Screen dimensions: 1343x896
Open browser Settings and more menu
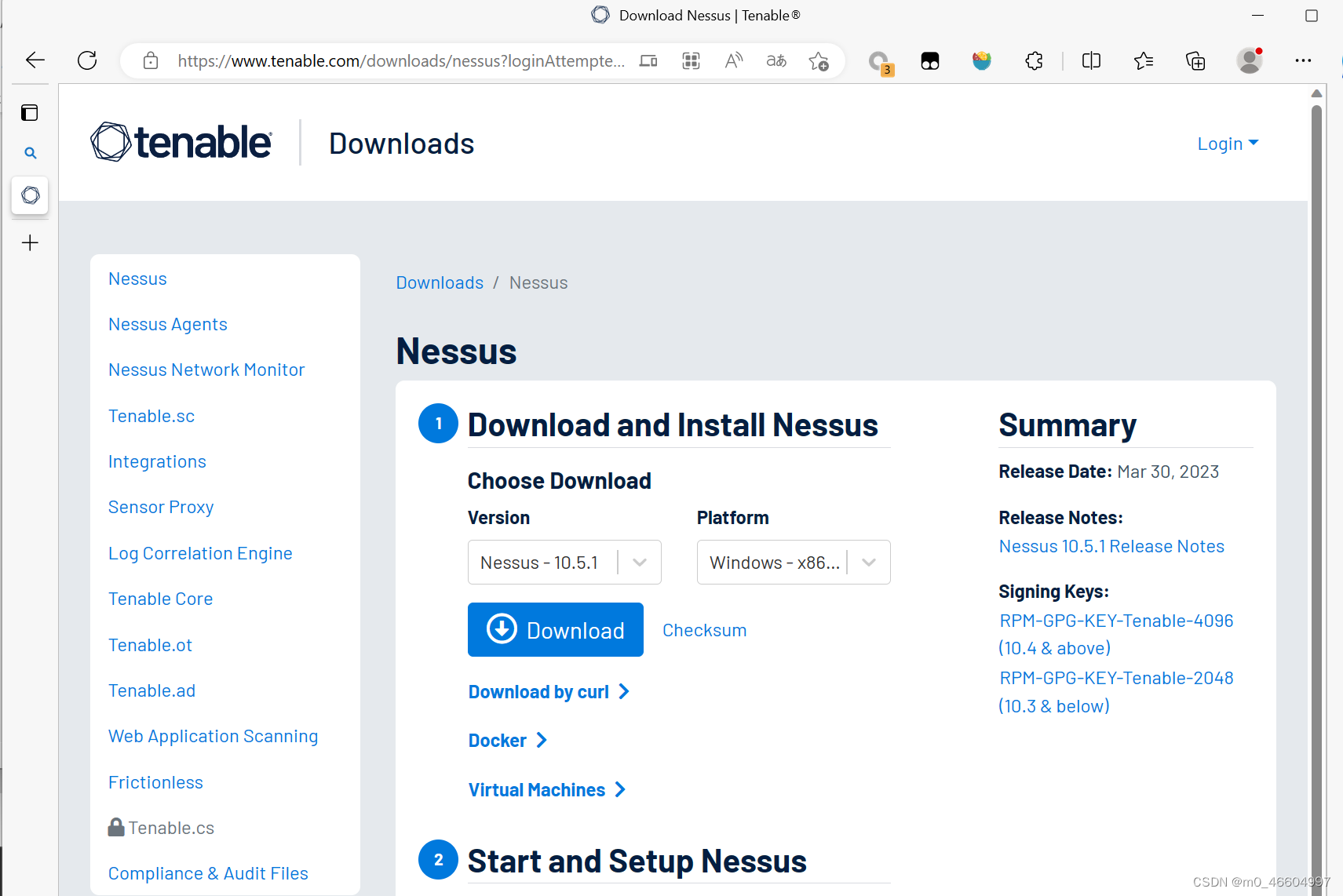point(1303,60)
